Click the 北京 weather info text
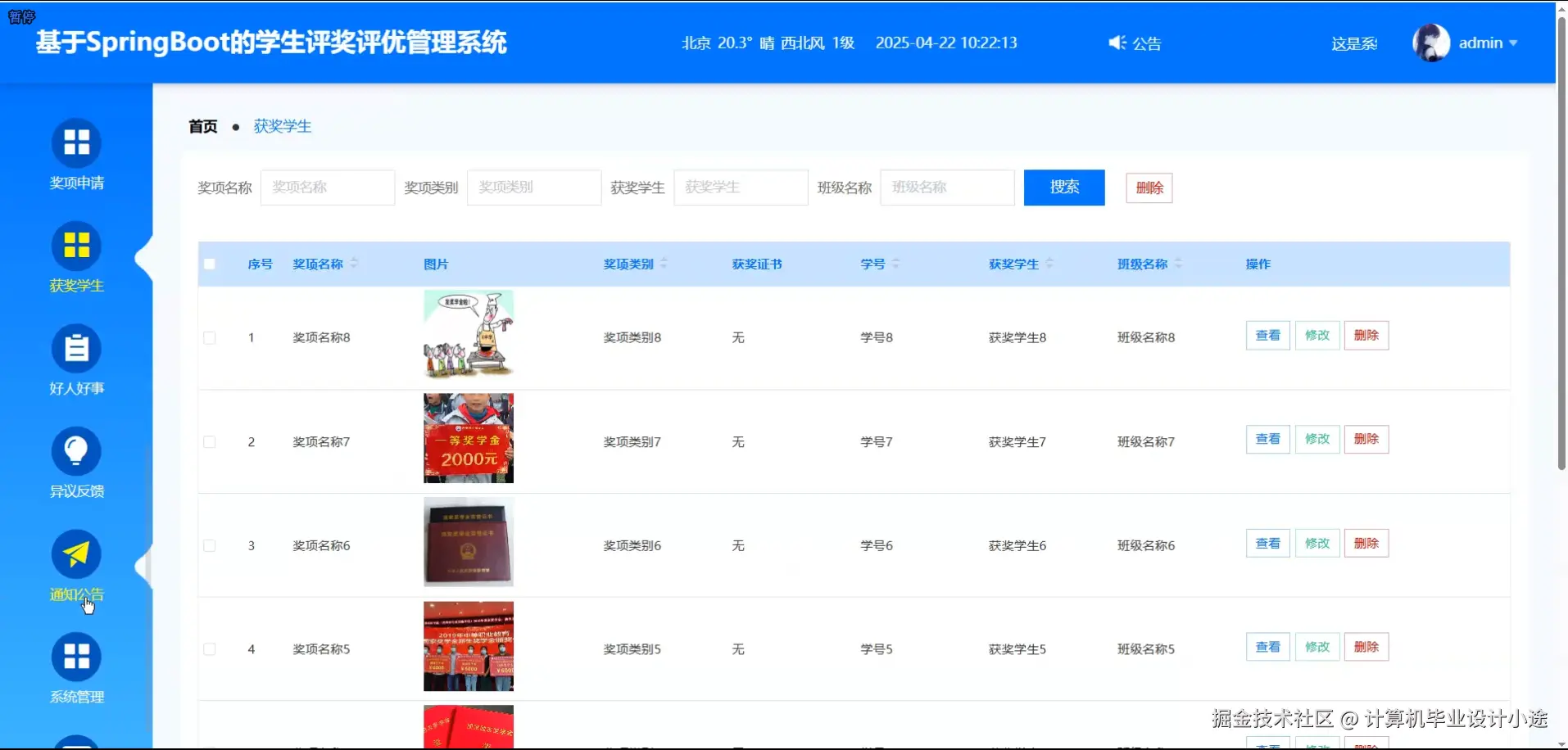The height and width of the screenshot is (750, 1568). click(768, 43)
